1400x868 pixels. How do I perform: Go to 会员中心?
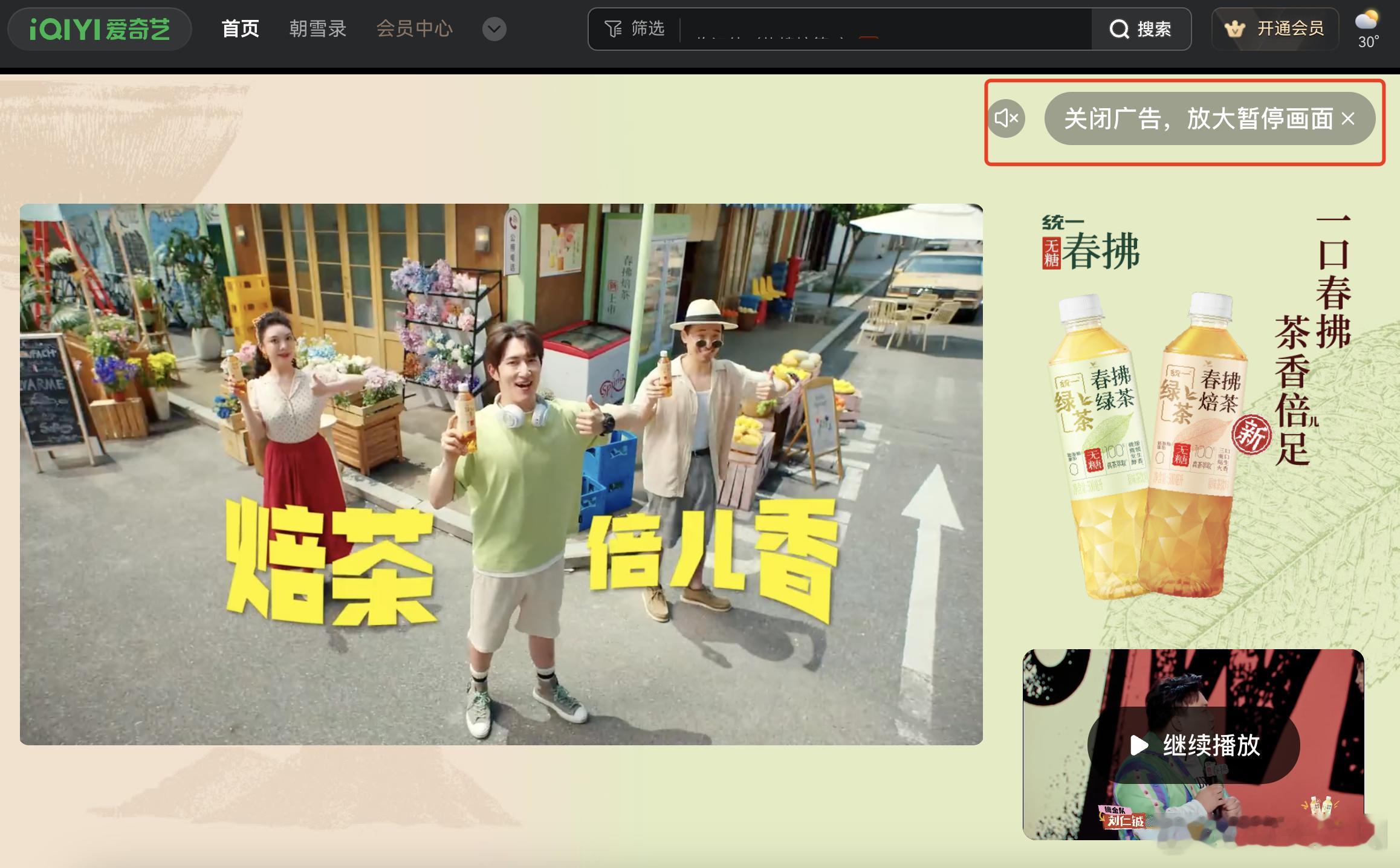pos(414,28)
